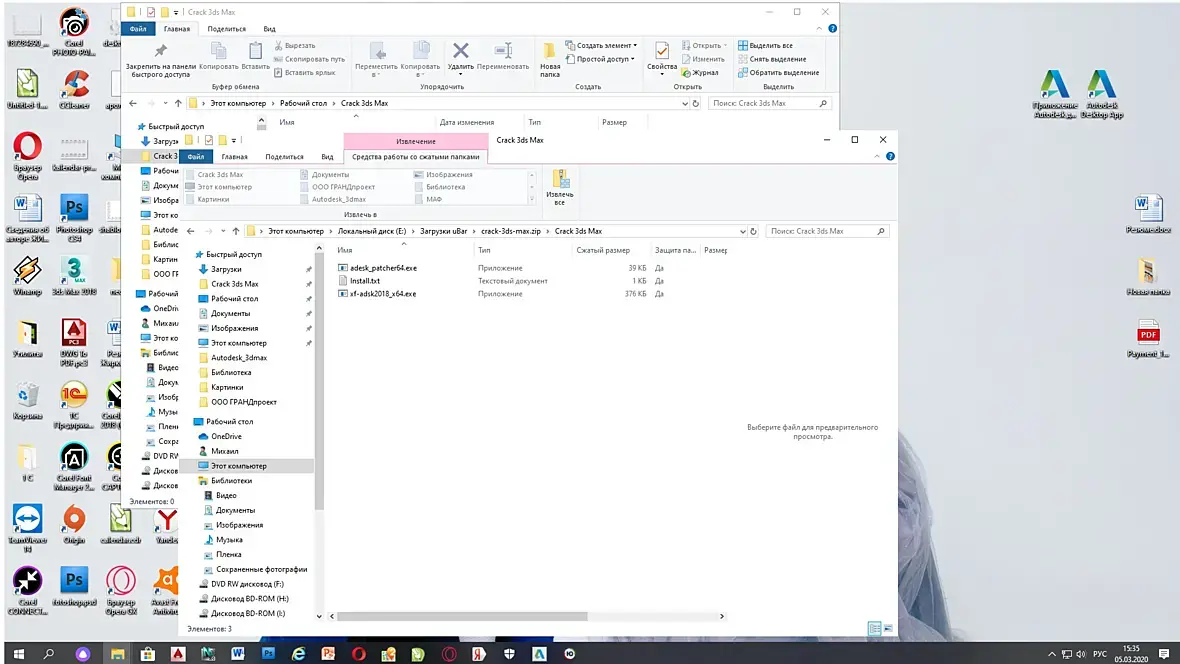Screen dimensions: 1180x664
Task: Click the Снять выделение button
Action: point(771,59)
